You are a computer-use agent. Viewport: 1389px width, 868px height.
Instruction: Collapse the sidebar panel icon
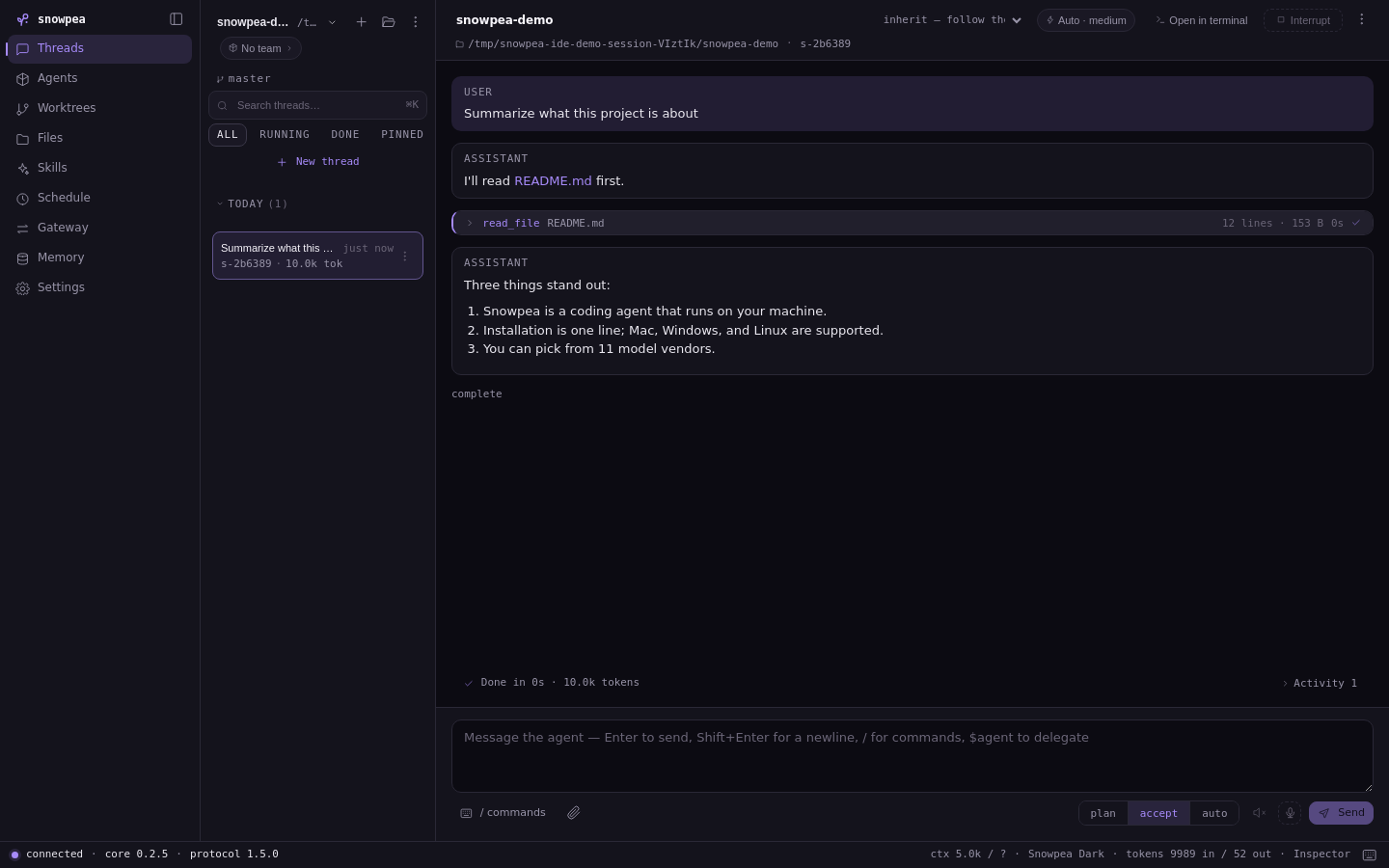(x=176, y=19)
